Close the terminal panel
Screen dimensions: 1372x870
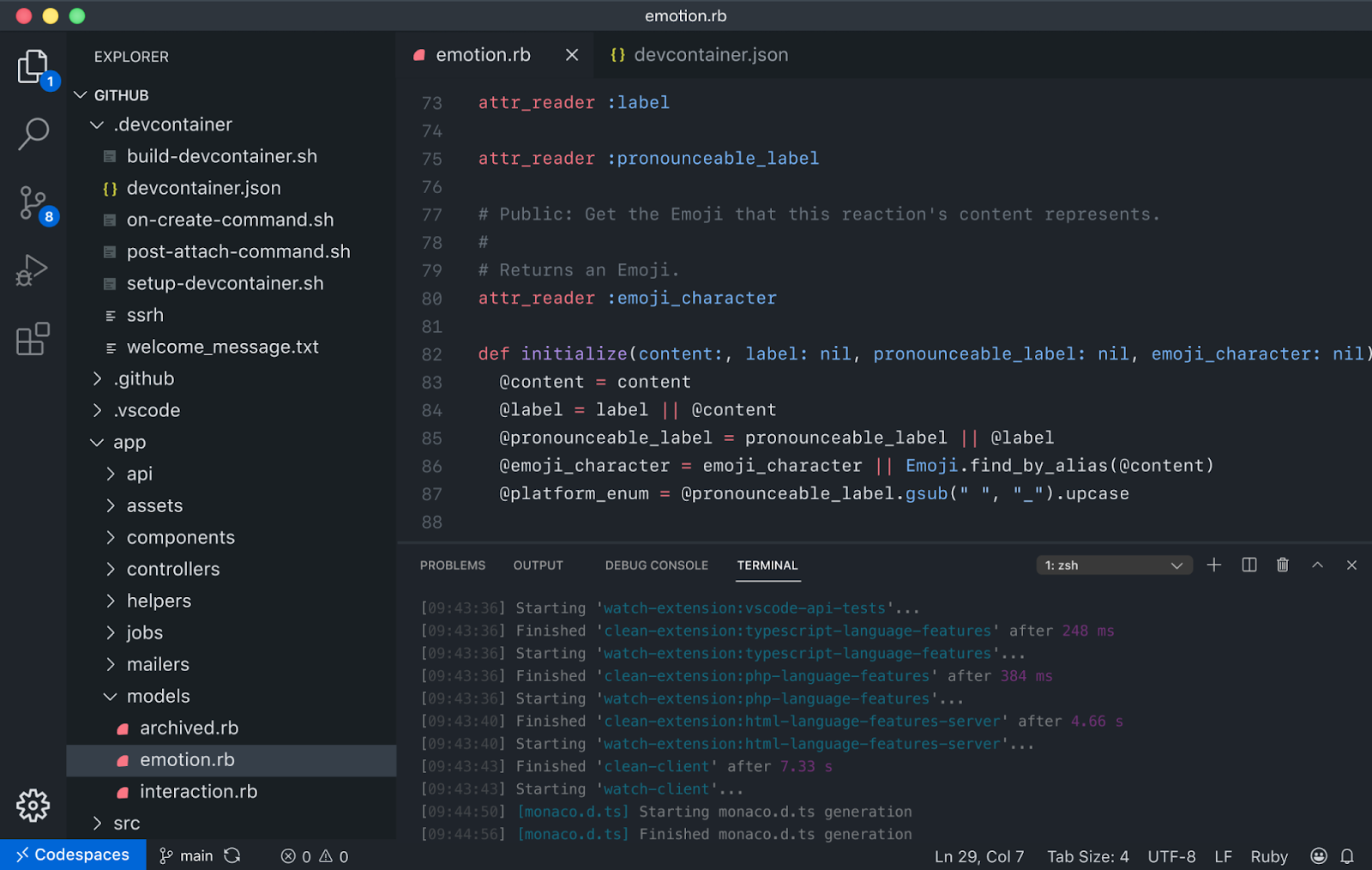tap(1351, 565)
